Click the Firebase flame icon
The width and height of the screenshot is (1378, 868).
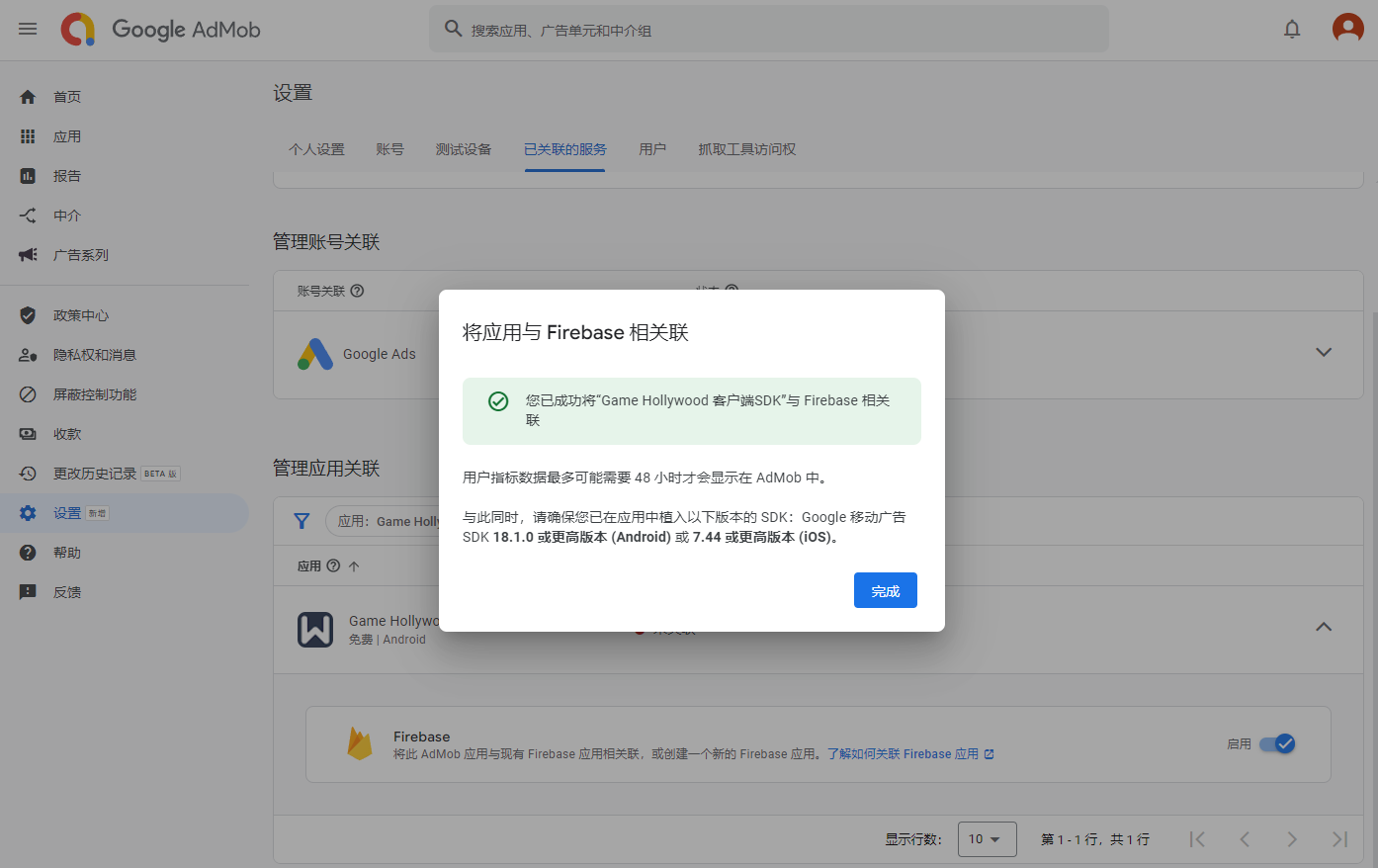point(360,744)
